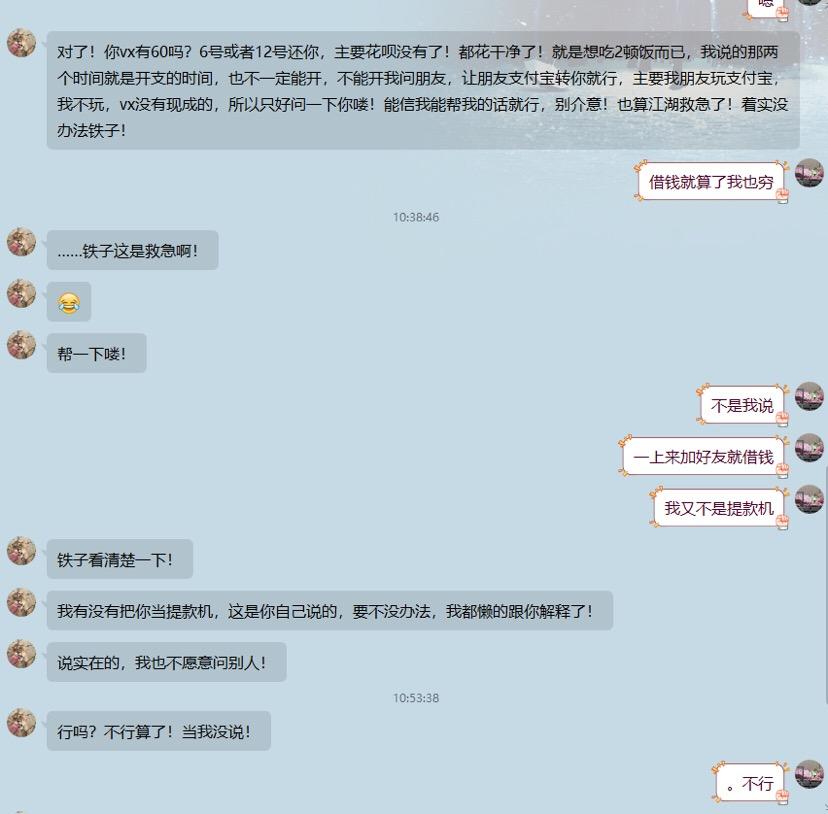This screenshot has width=828, height=814.
Task: Click the "行吗?不行算了!当我没说!" message
Action: [x=159, y=731]
